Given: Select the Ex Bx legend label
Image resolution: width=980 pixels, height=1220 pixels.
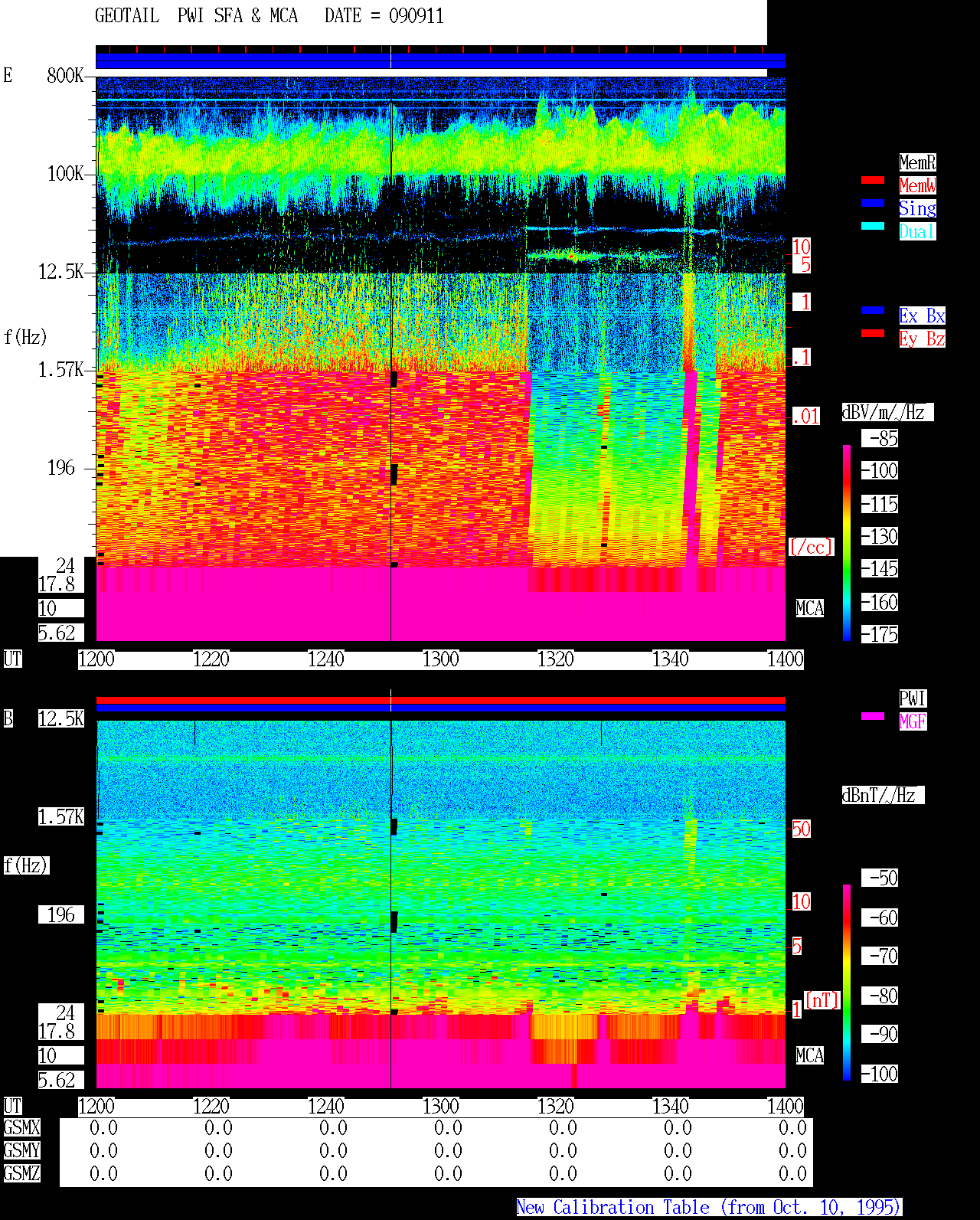Looking at the screenshot, I should (x=922, y=316).
